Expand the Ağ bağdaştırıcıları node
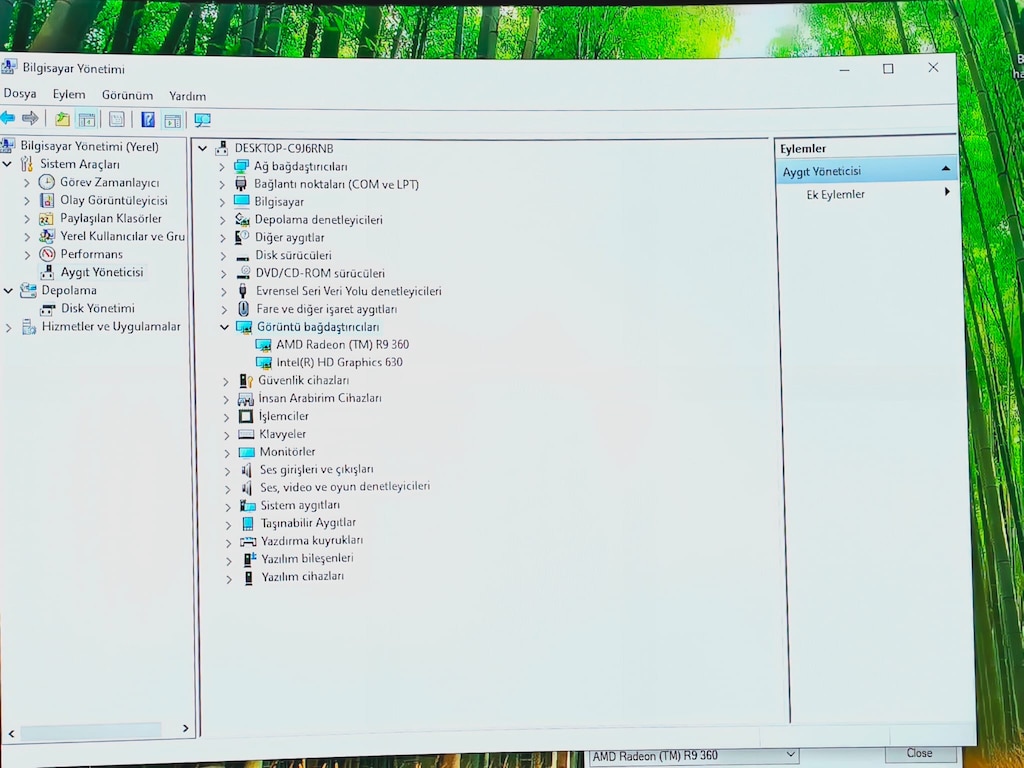Screen dimensions: 1024x768 coord(221,167)
